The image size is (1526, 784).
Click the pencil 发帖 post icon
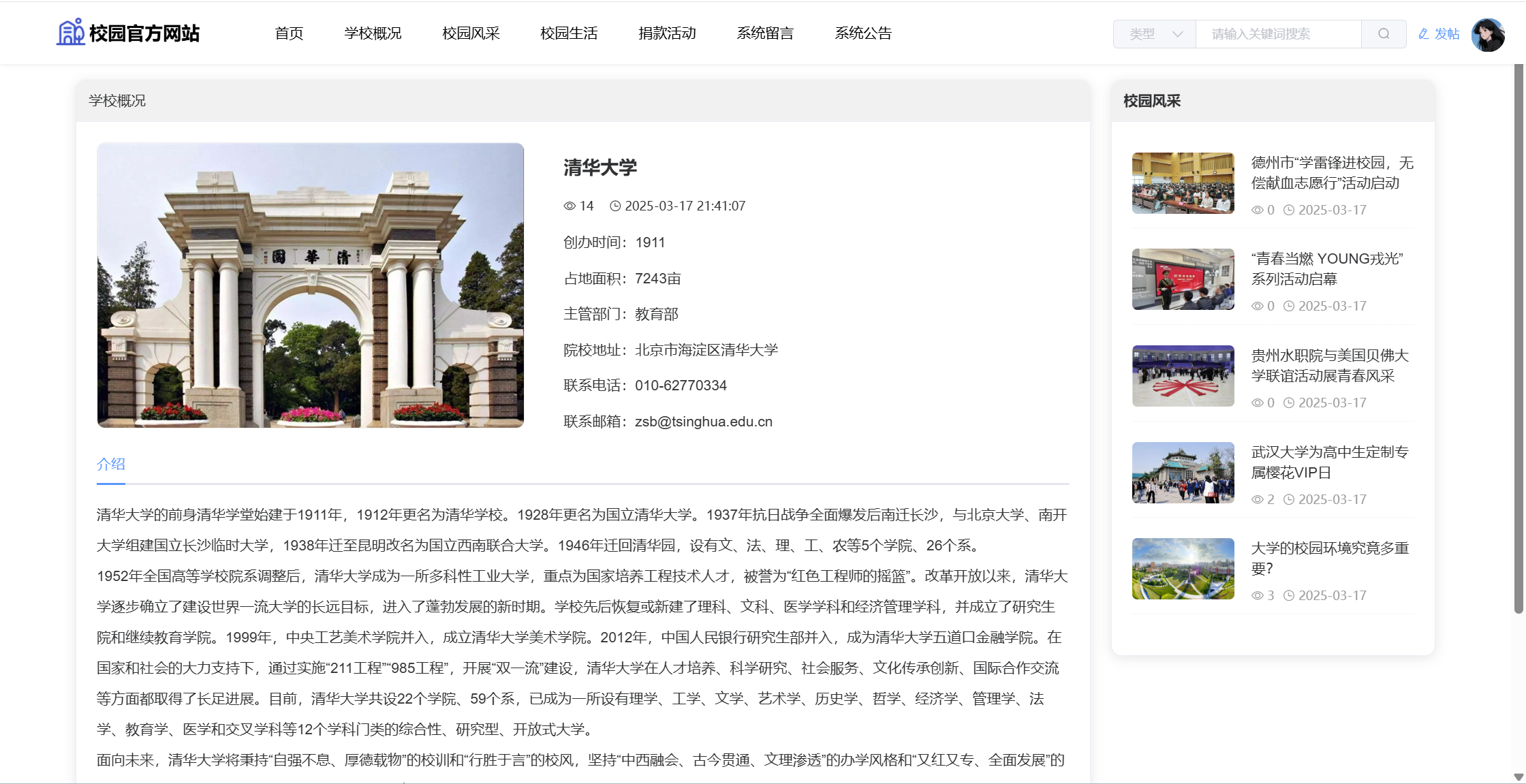click(x=1423, y=34)
